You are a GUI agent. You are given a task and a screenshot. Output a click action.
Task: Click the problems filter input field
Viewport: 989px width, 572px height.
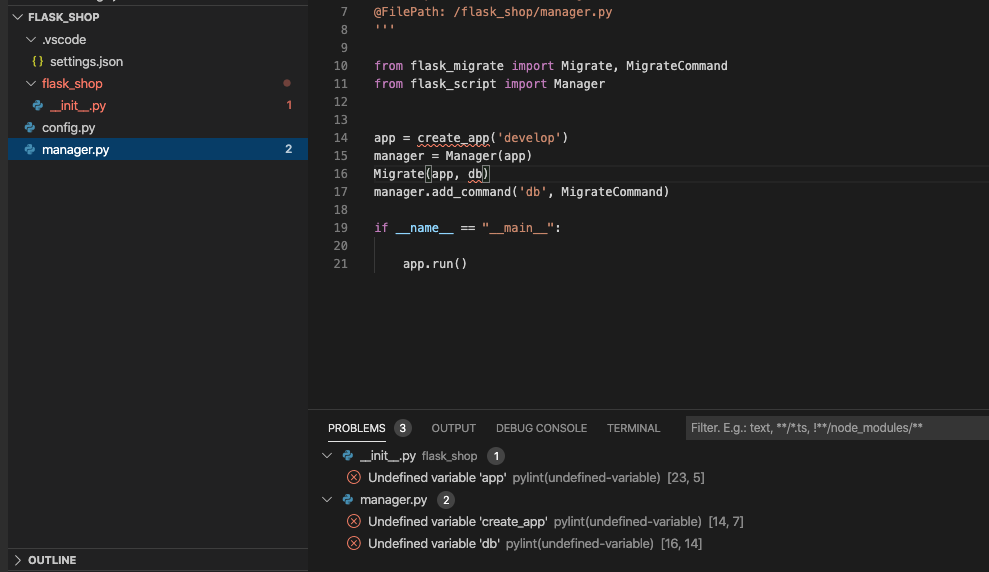(x=837, y=428)
